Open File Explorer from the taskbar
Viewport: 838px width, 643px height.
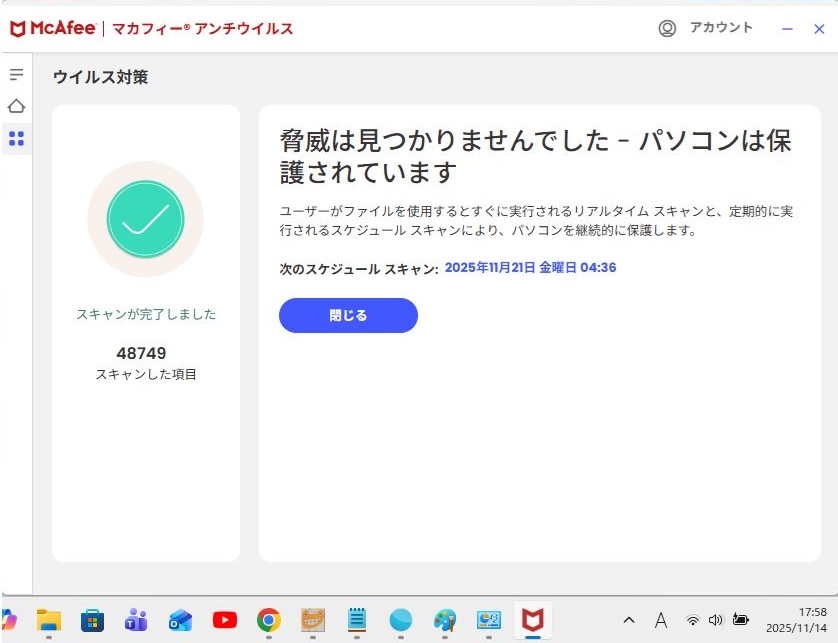(49, 620)
